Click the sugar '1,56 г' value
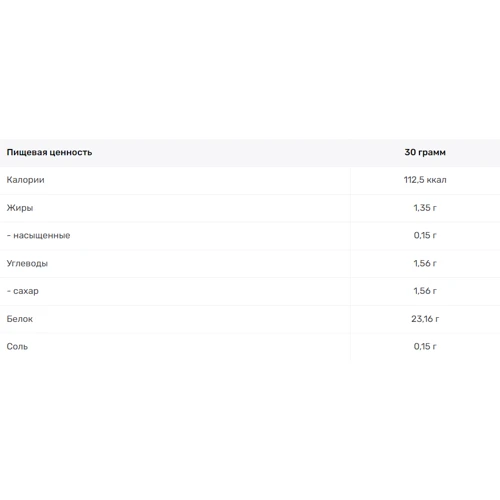This screenshot has width=500, height=500. (425, 291)
